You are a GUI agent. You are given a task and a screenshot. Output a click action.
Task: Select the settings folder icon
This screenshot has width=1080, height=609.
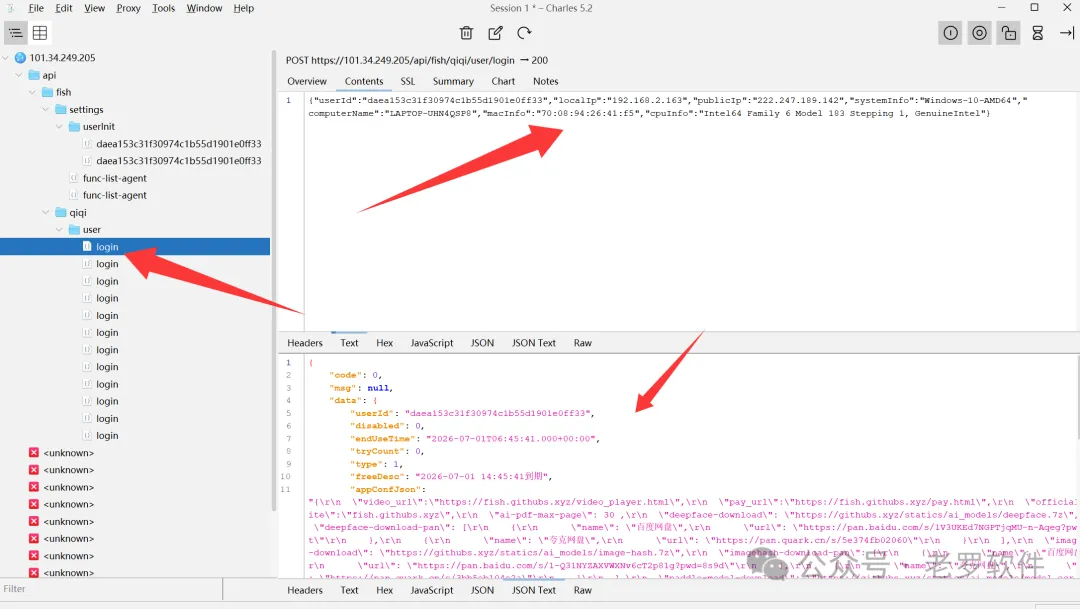point(61,110)
